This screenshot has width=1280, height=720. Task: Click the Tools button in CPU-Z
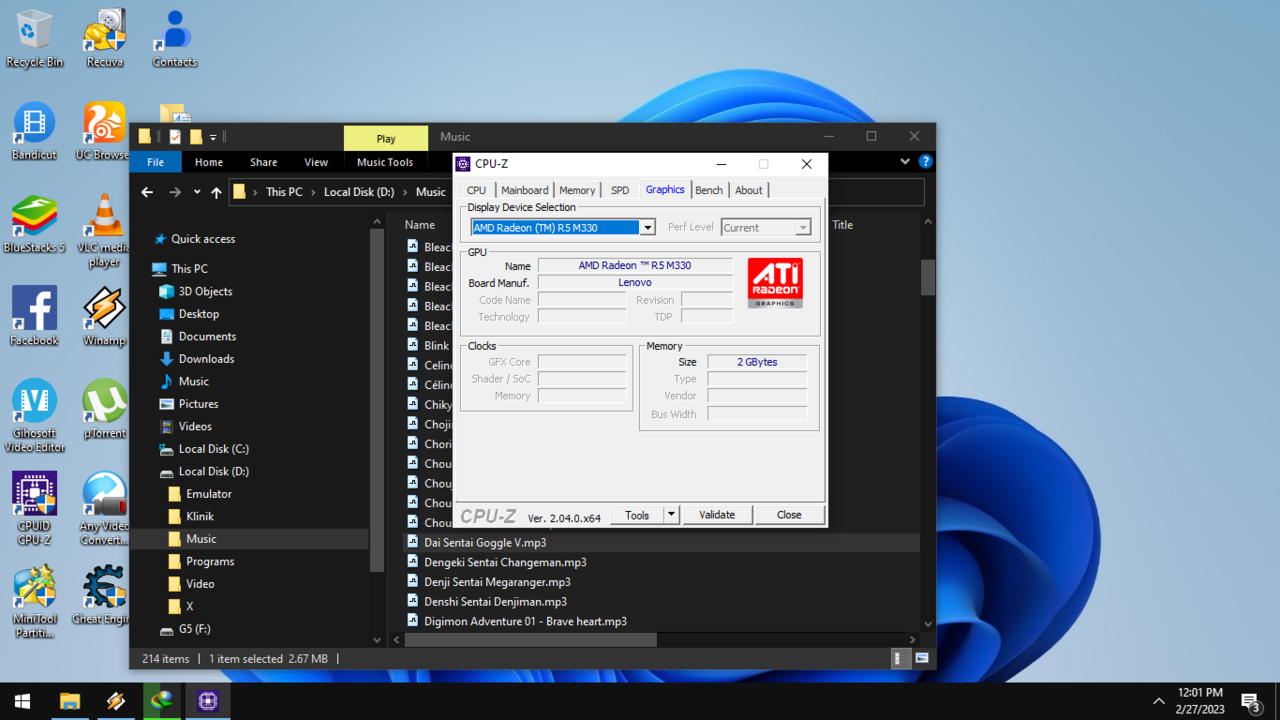click(x=638, y=515)
